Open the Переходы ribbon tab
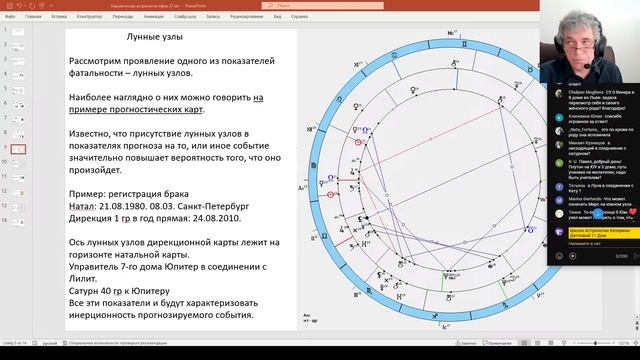 click(123, 17)
